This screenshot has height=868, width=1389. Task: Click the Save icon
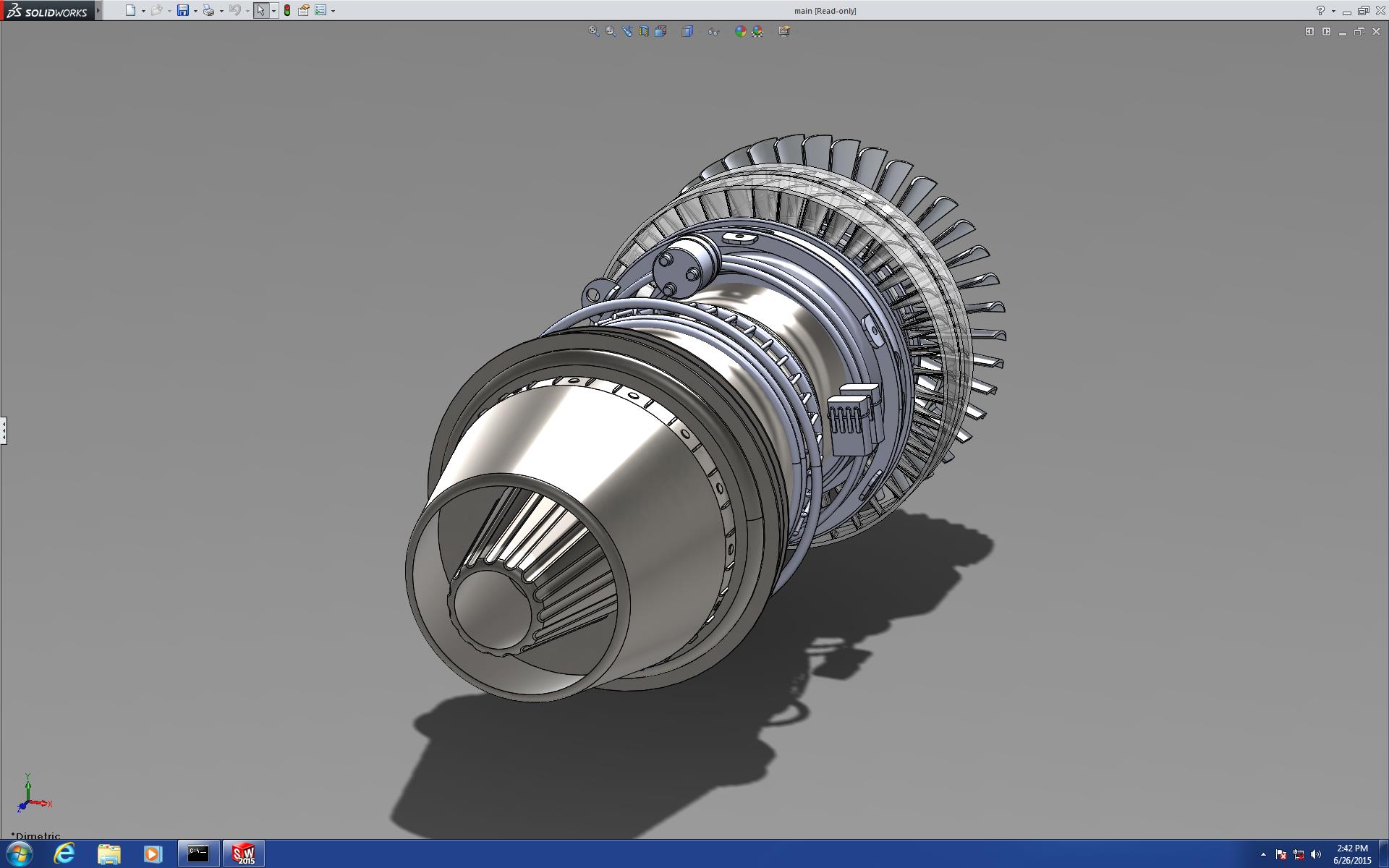tap(183, 10)
